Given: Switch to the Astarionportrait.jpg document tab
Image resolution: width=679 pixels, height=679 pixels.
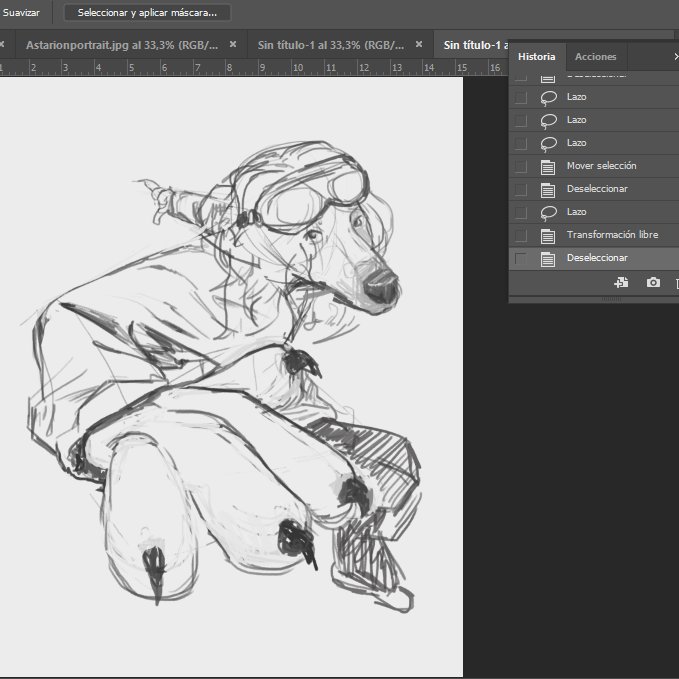Looking at the screenshot, I should (x=122, y=45).
